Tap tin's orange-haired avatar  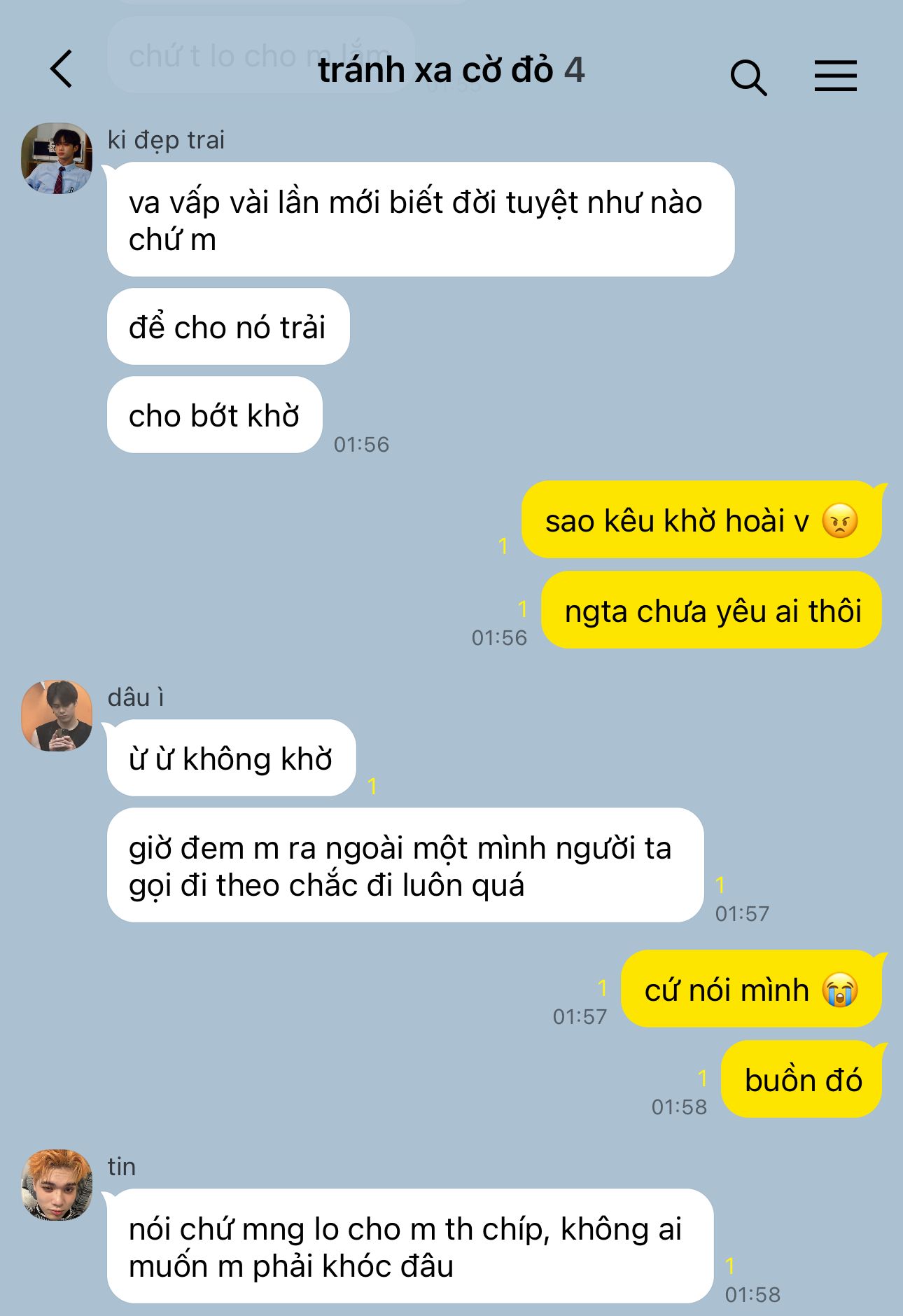click(57, 1184)
